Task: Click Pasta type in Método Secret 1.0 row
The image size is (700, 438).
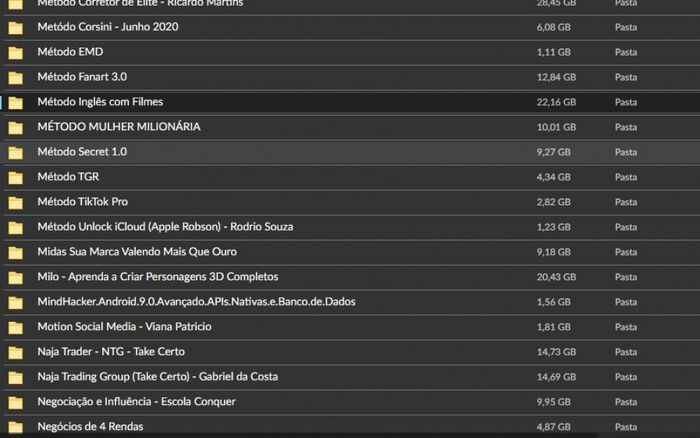Action: 626,152
